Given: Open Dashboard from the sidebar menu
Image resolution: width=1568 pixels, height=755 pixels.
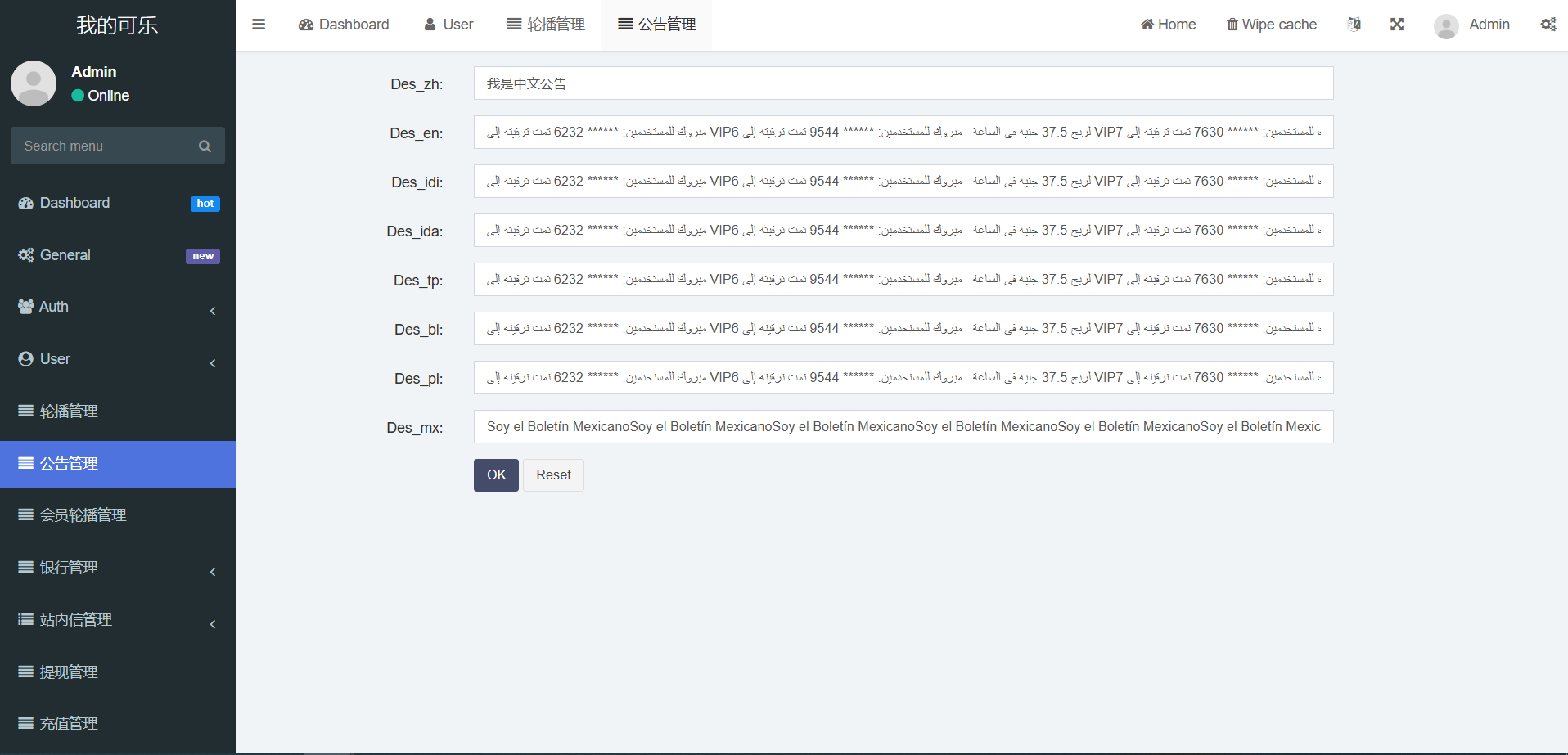Looking at the screenshot, I should [x=118, y=203].
